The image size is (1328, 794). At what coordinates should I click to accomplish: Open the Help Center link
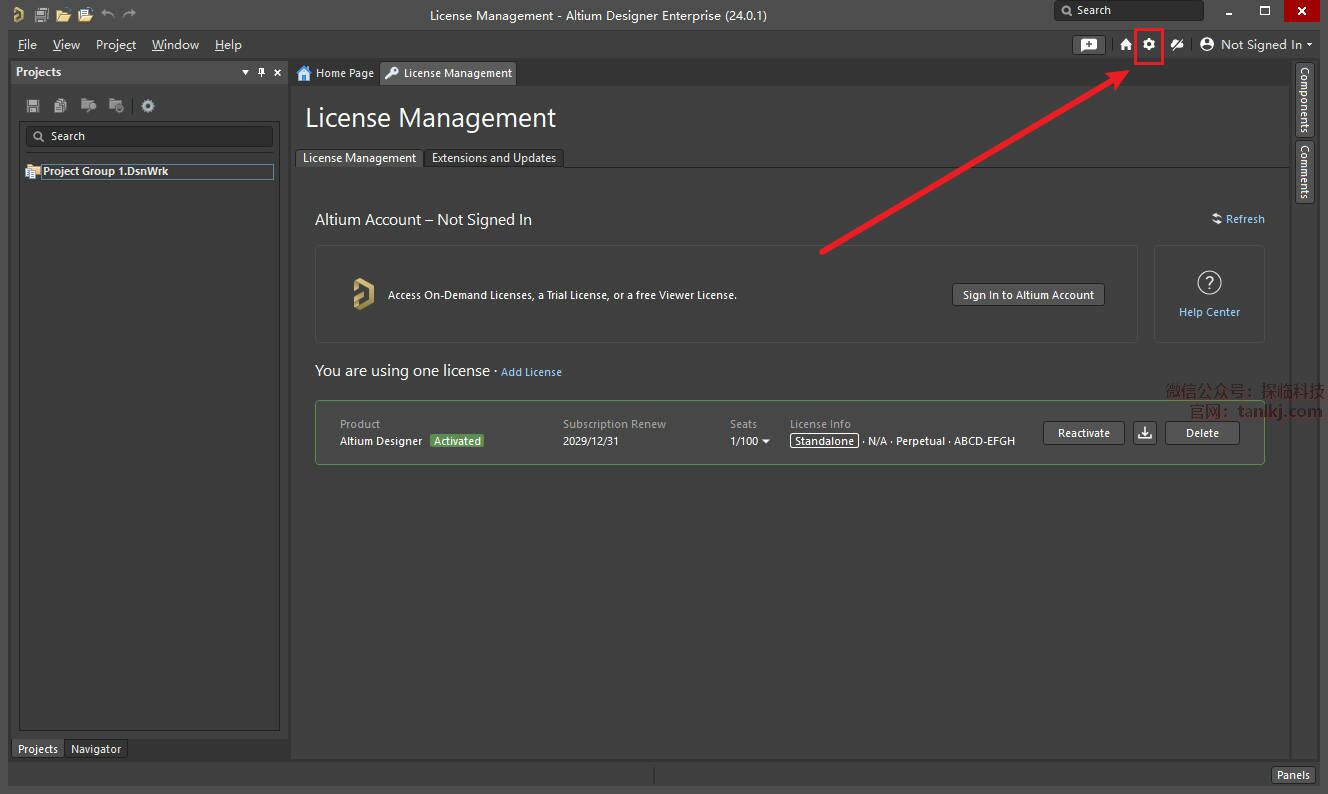1209,312
